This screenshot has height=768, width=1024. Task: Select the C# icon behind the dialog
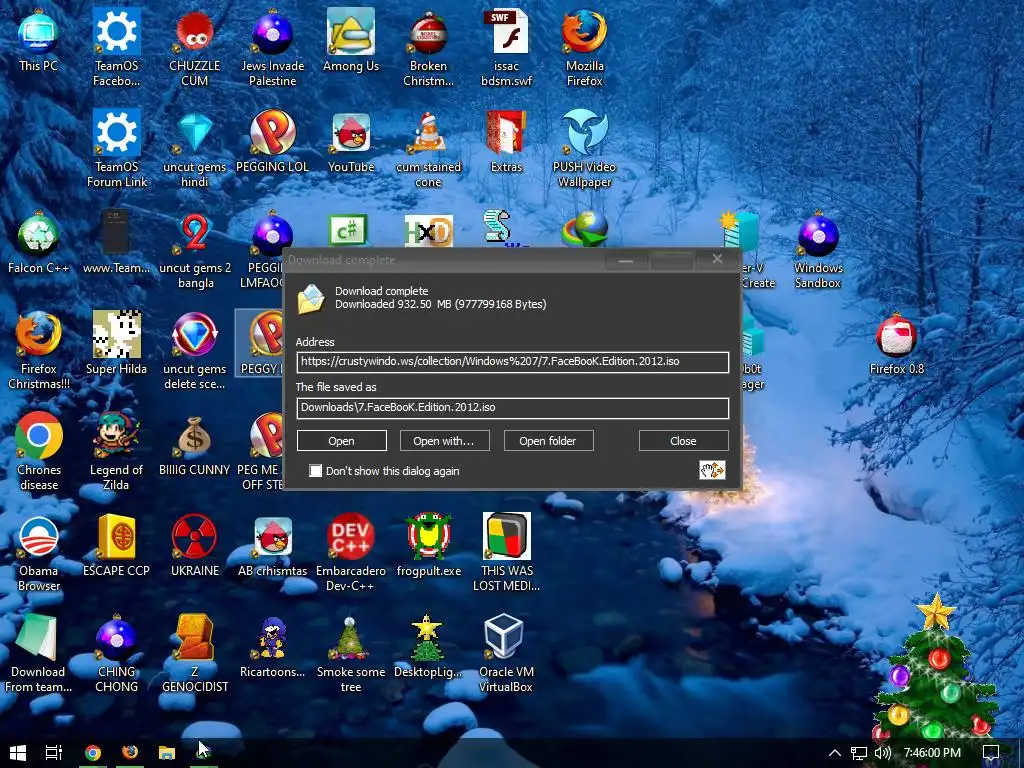[348, 231]
